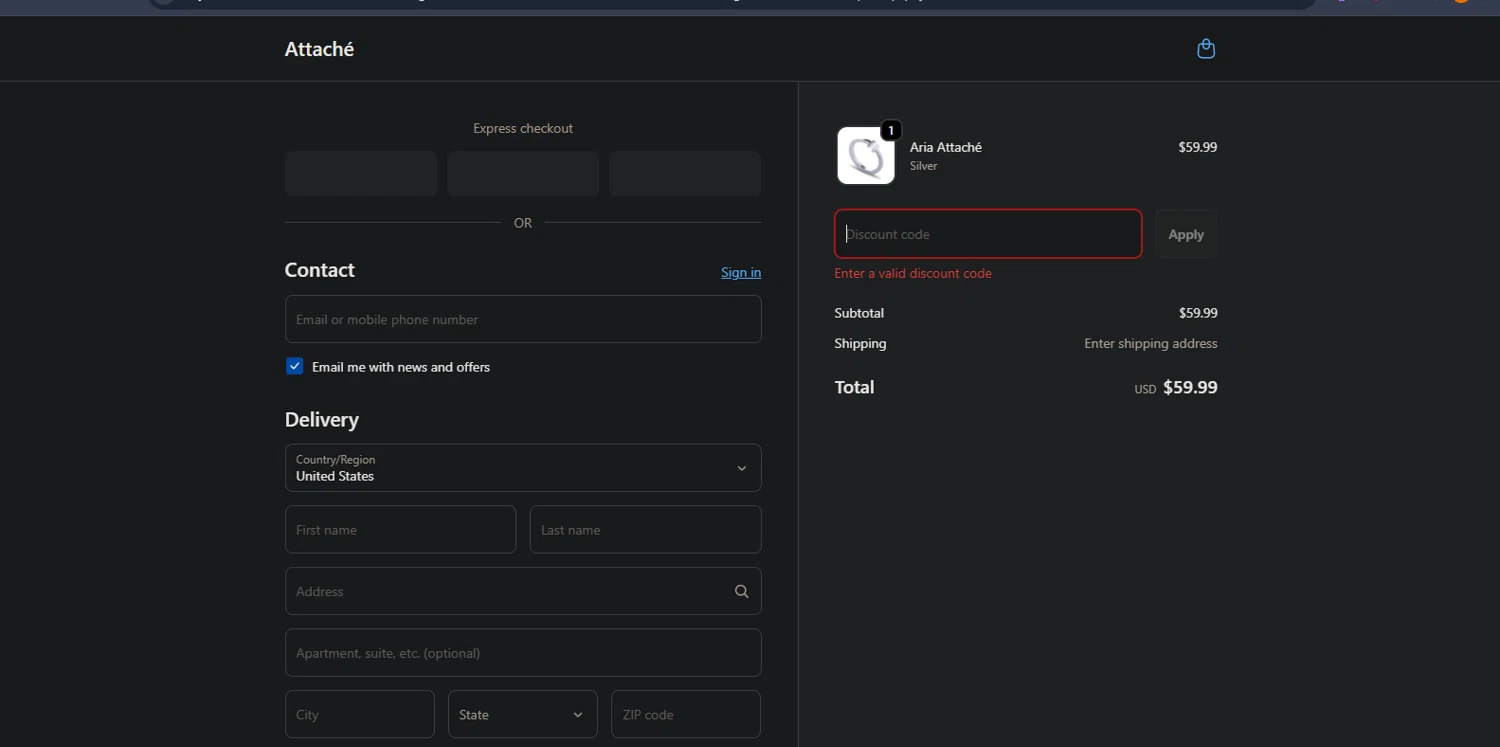This screenshot has height=747, width=1500.
Task: Click the Apply discount button
Action: 1186,234
